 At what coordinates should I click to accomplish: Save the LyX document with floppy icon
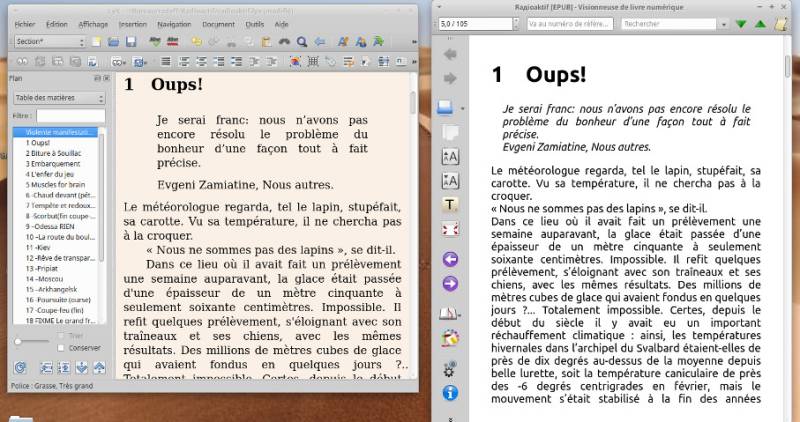pos(131,42)
